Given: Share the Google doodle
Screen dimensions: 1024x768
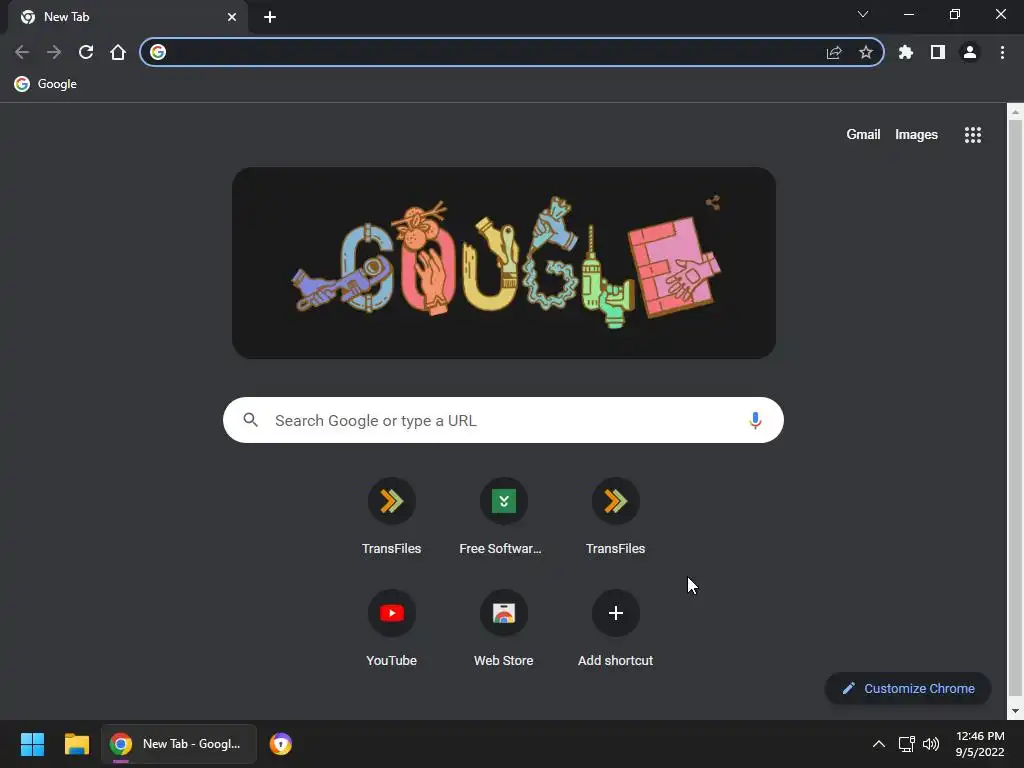Looking at the screenshot, I should click(x=713, y=202).
